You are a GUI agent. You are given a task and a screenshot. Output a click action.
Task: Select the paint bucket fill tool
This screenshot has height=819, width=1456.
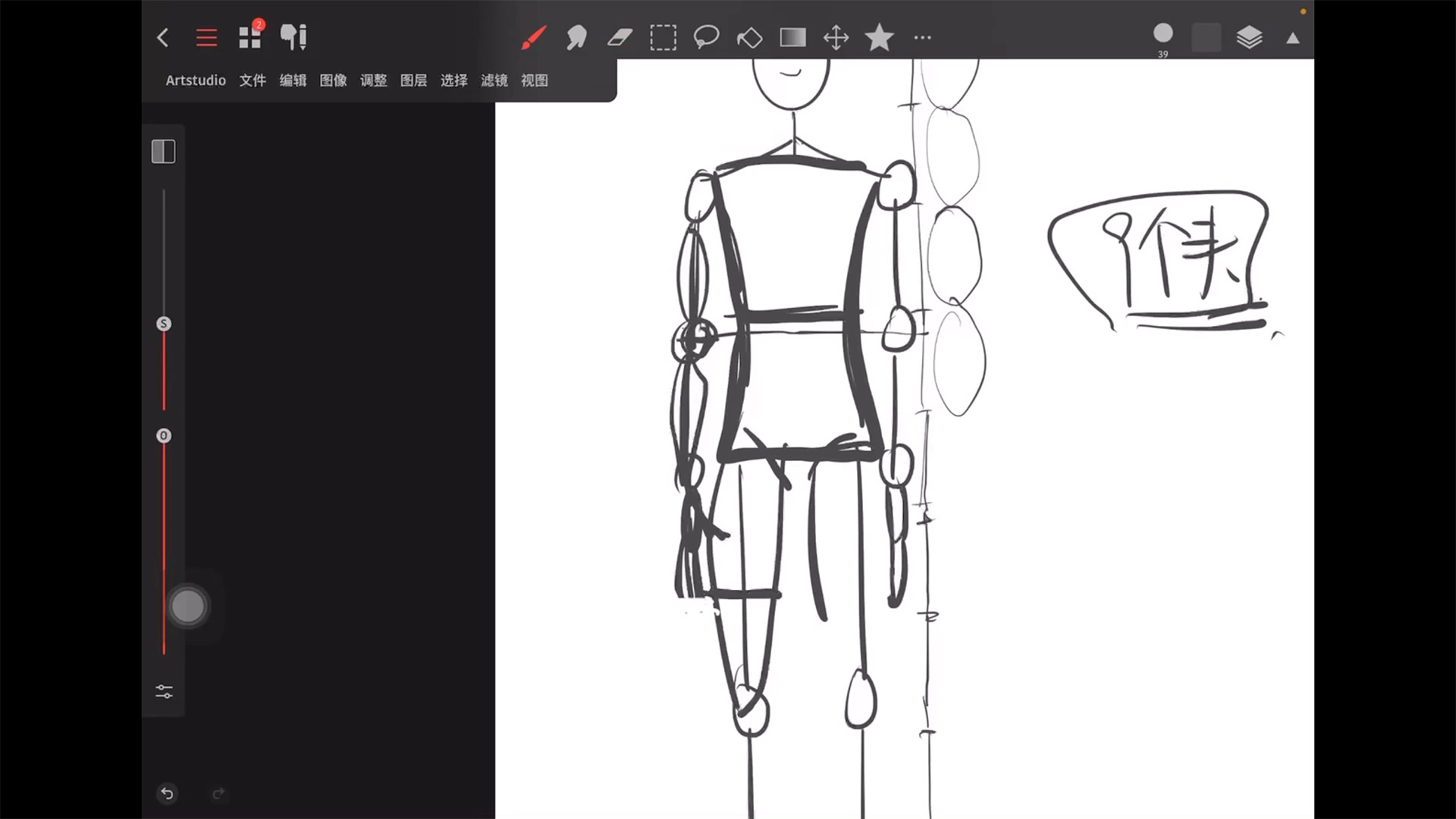[x=749, y=37]
